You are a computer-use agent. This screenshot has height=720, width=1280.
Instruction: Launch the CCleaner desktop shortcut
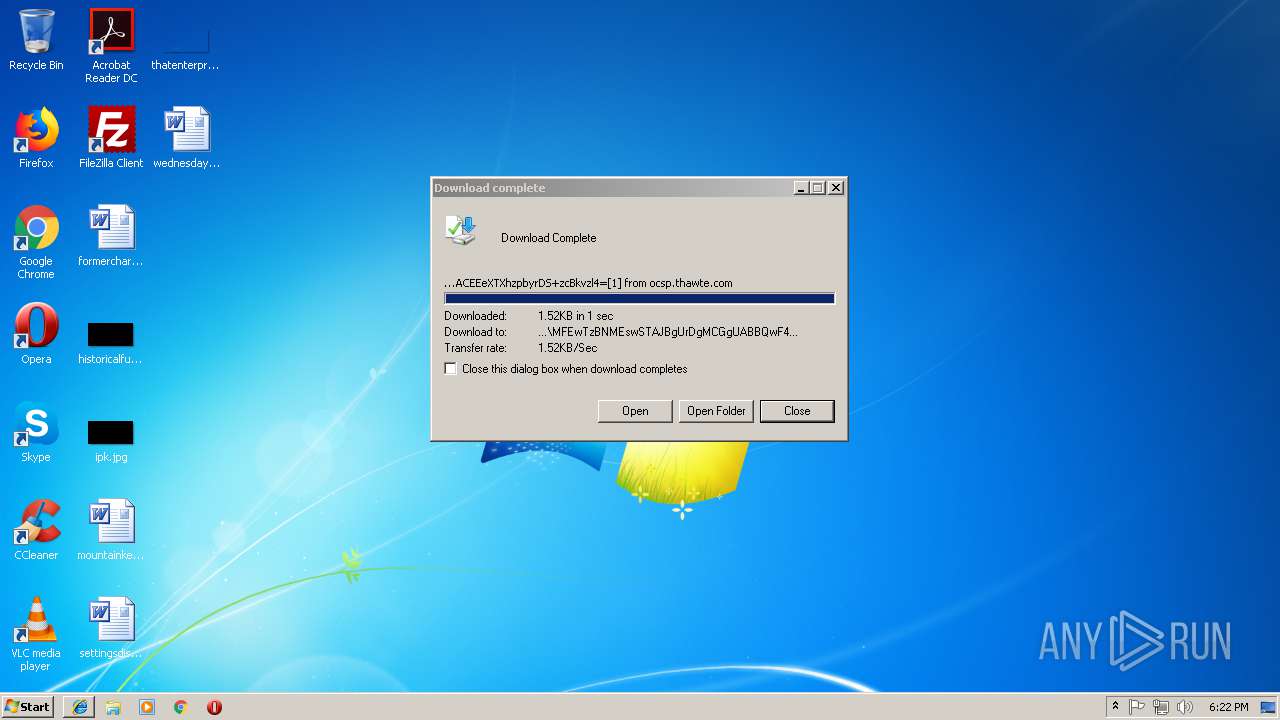click(x=36, y=530)
